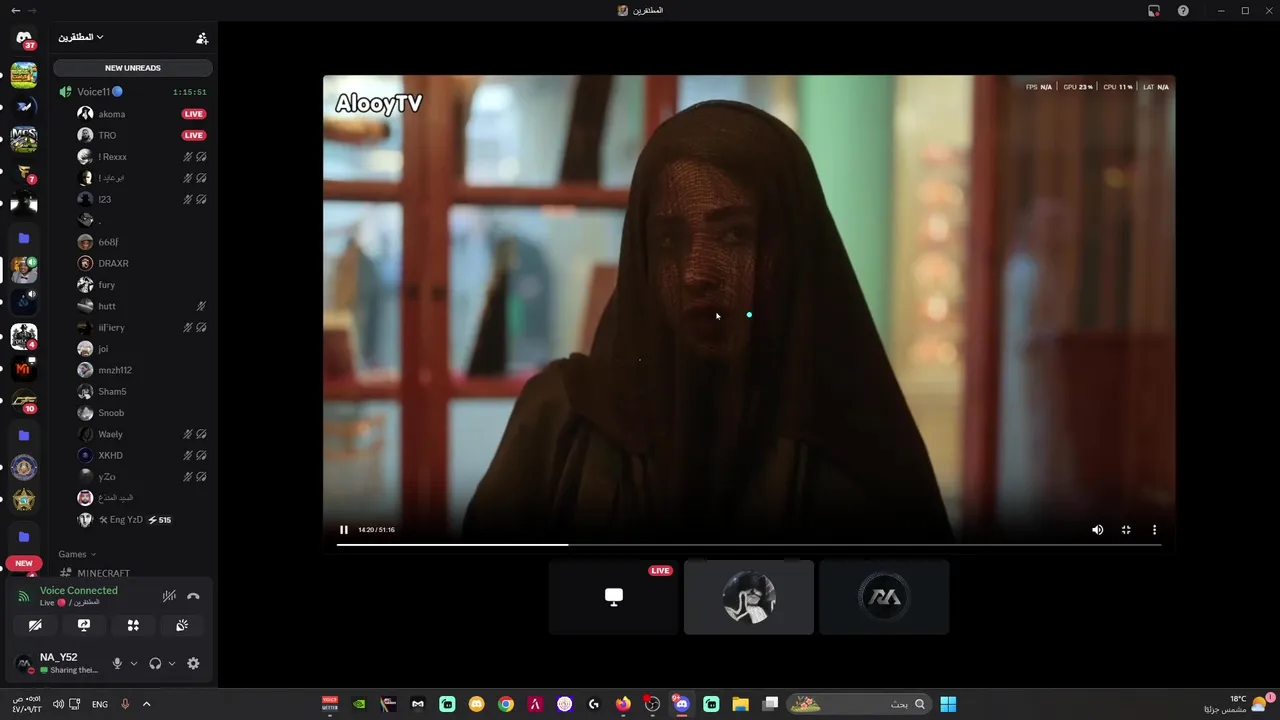Open VoiceMeeter from taskbar
This screenshot has width=1280, height=720.
point(330,704)
